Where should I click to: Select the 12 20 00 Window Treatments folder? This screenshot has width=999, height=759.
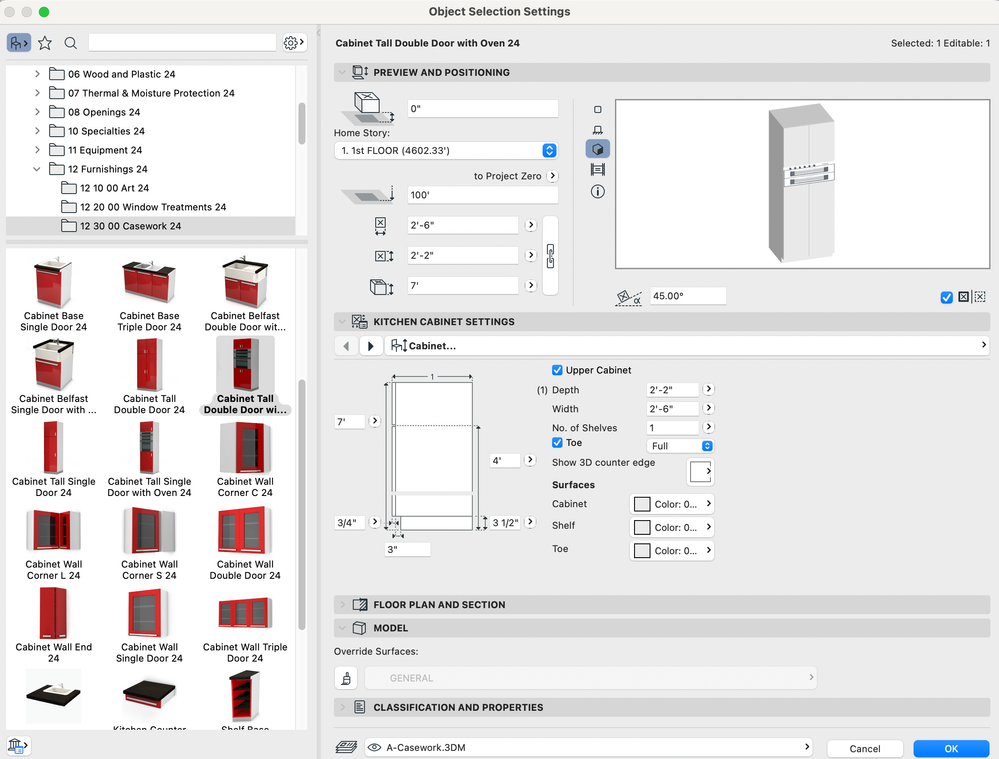pyautogui.click(x=153, y=207)
